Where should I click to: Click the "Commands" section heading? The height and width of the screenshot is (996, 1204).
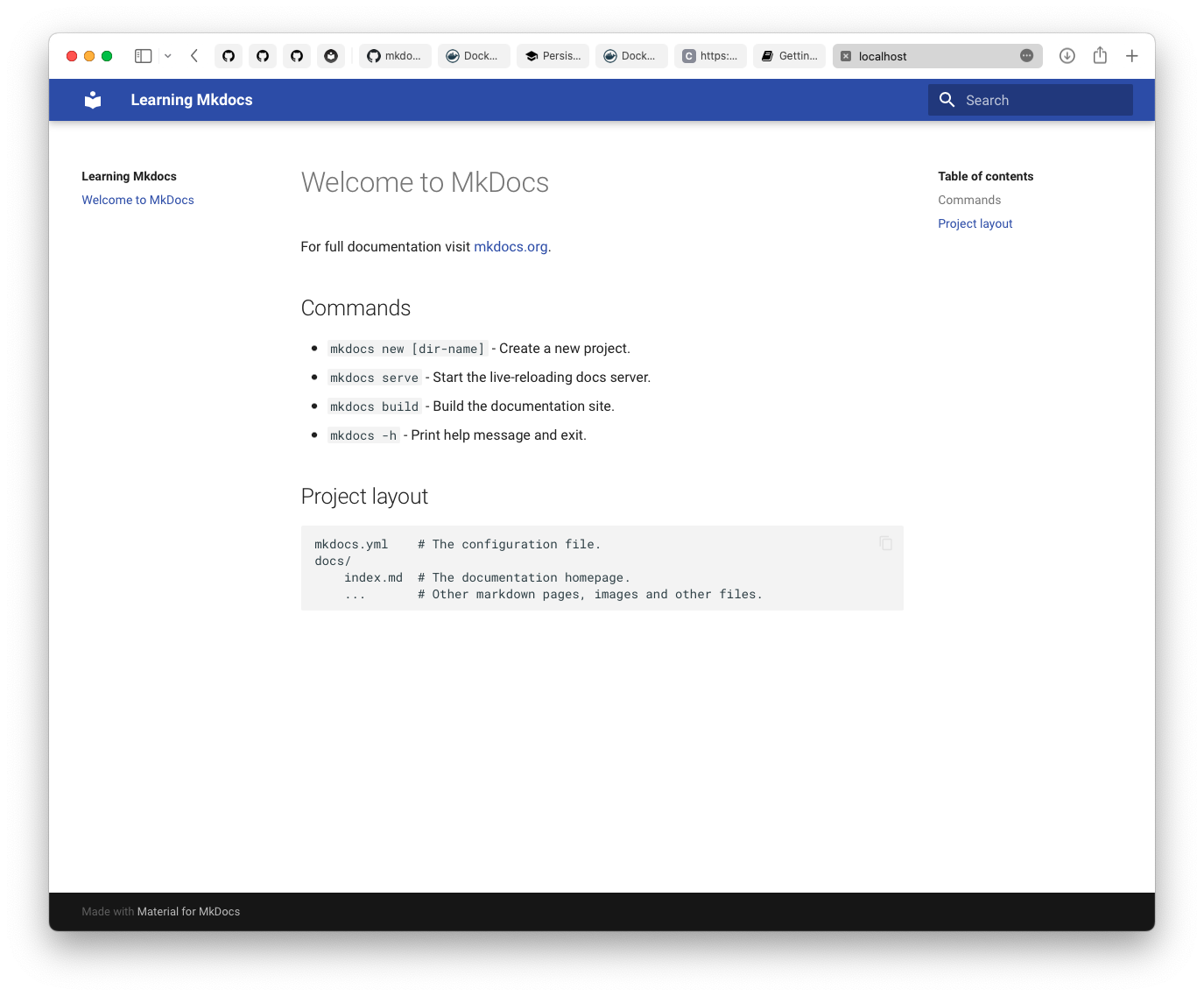click(x=356, y=308)
